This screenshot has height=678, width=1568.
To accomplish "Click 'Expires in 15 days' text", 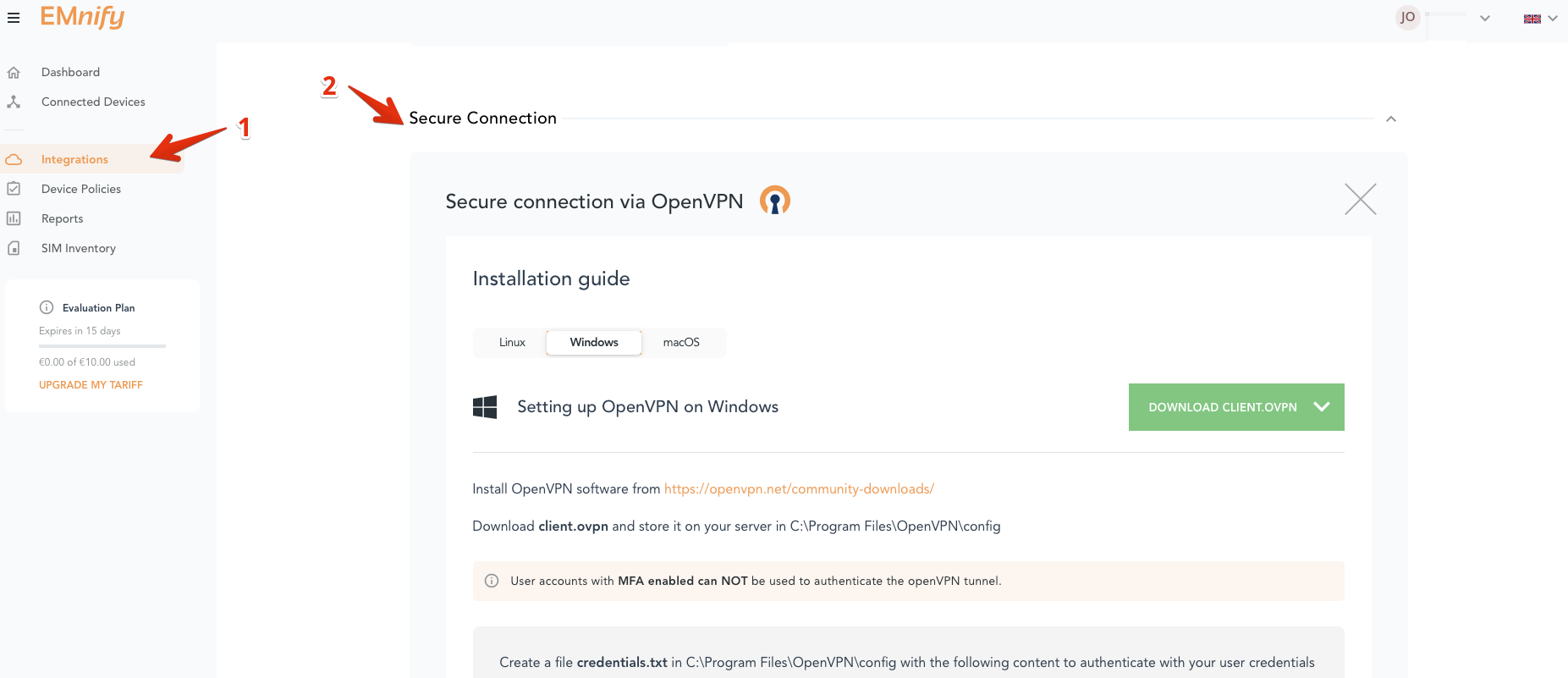I will coord(80,331).
